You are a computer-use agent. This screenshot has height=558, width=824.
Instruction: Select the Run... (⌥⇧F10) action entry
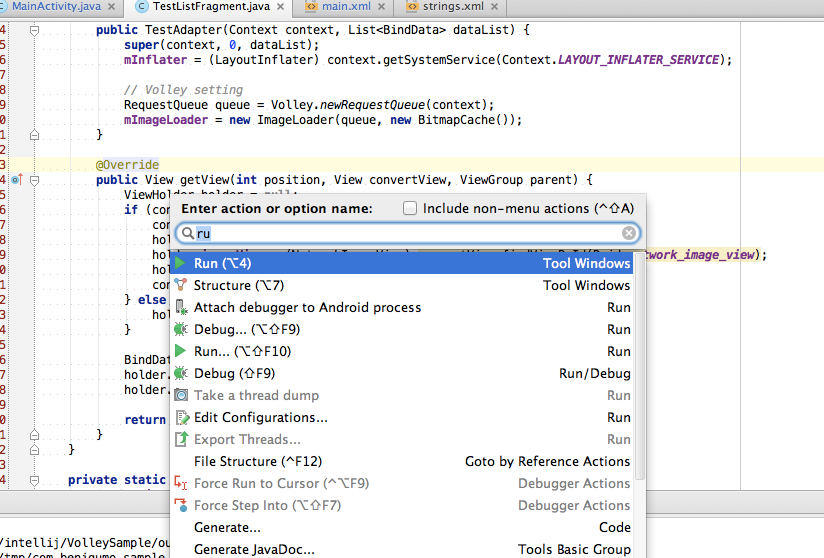coord(242,351)
